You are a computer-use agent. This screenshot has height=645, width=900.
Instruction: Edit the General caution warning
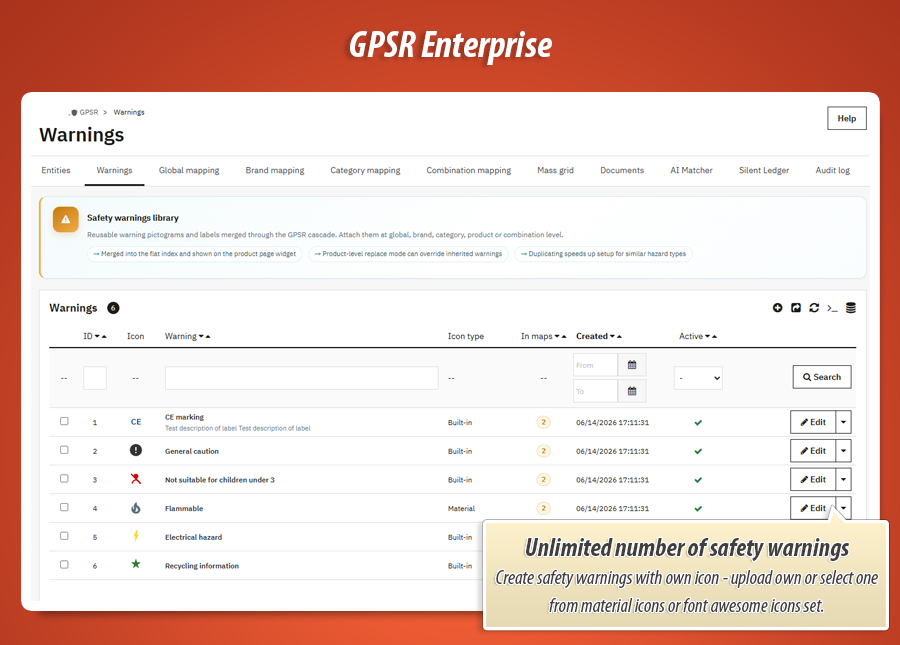coord(813,451)
